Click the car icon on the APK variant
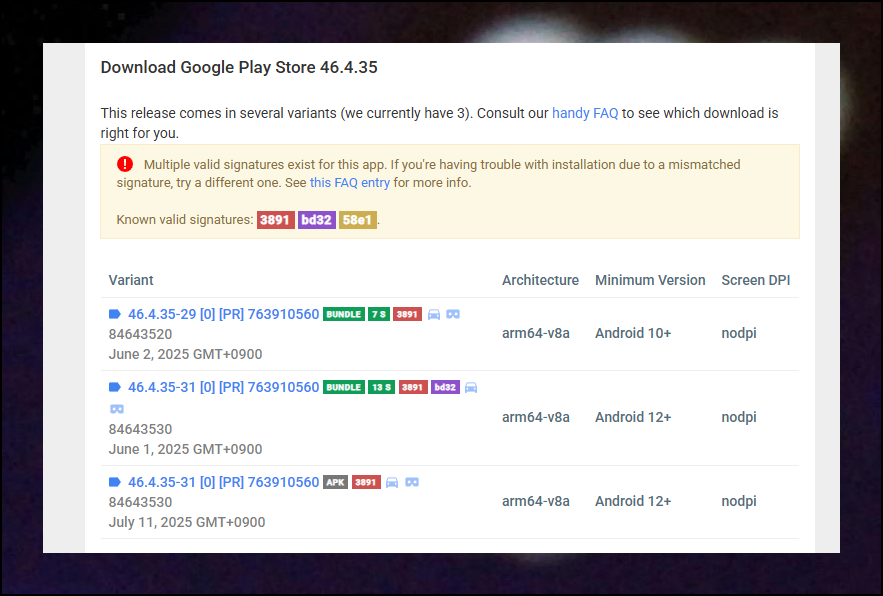The image size is (883, 596). pyautogui.click(x=392, y=482)
